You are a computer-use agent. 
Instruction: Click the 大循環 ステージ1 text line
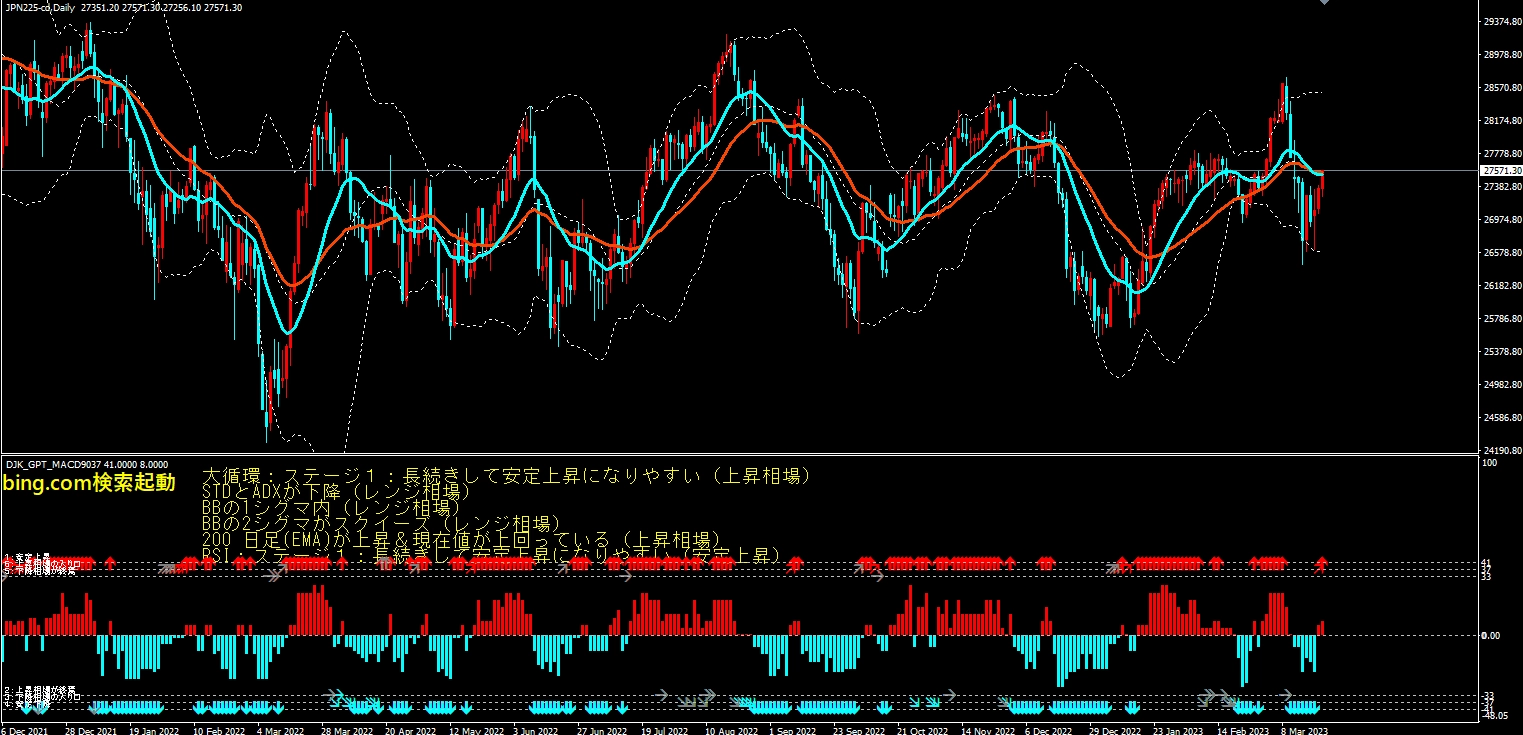point(505,476)
